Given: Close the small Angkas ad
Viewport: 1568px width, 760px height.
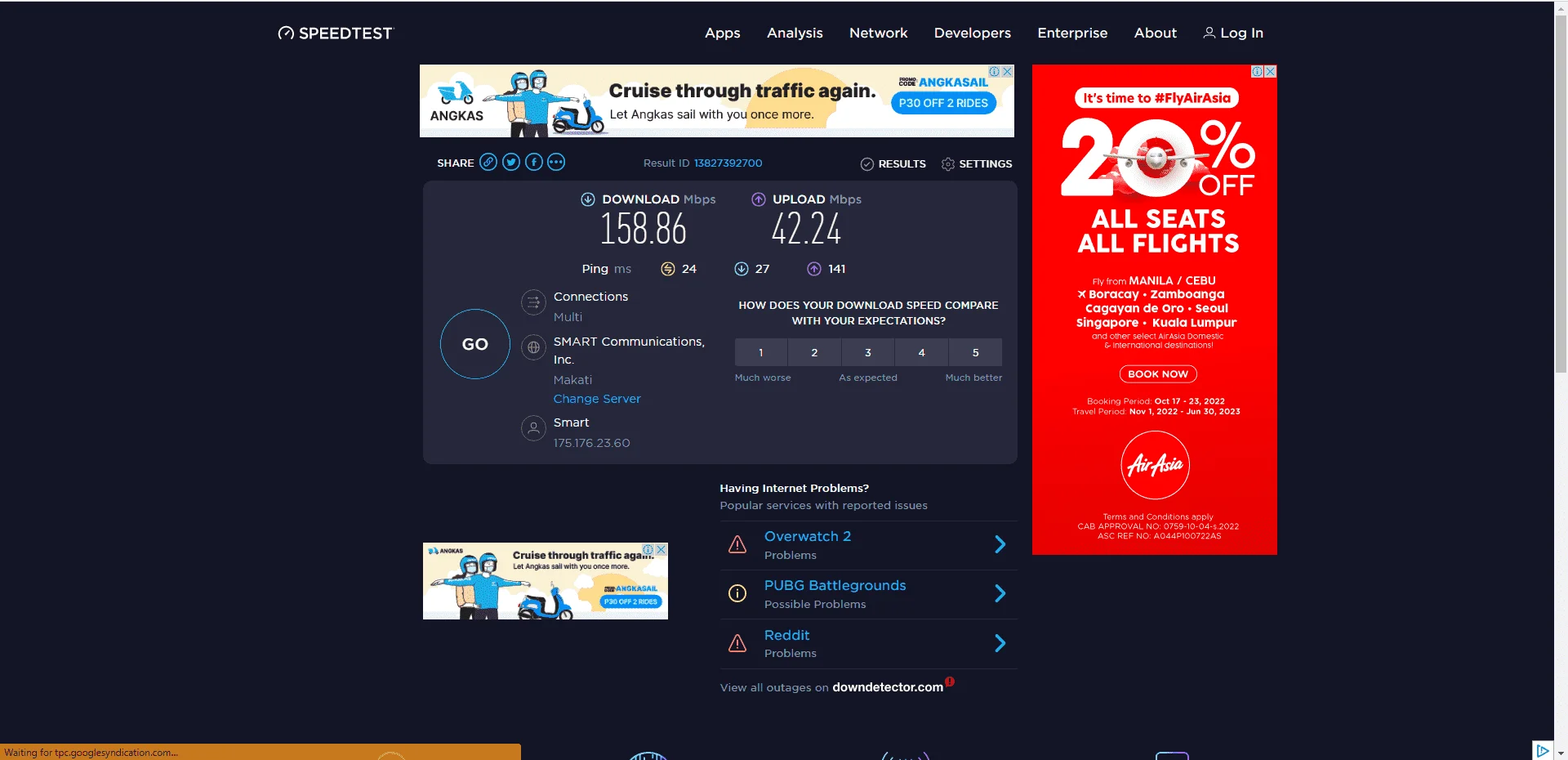Looking at the screenshot, I should (661, 550).
